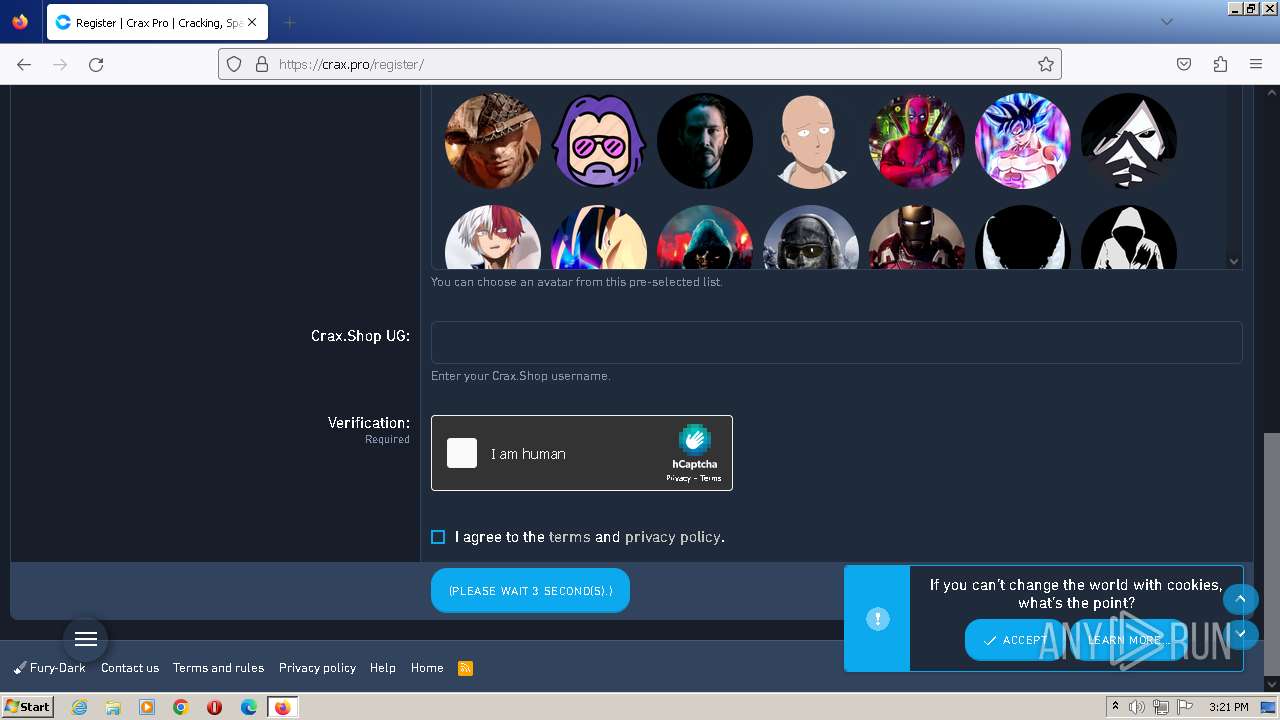Select the black-and-white masked hands avatar

(1129, 141)
